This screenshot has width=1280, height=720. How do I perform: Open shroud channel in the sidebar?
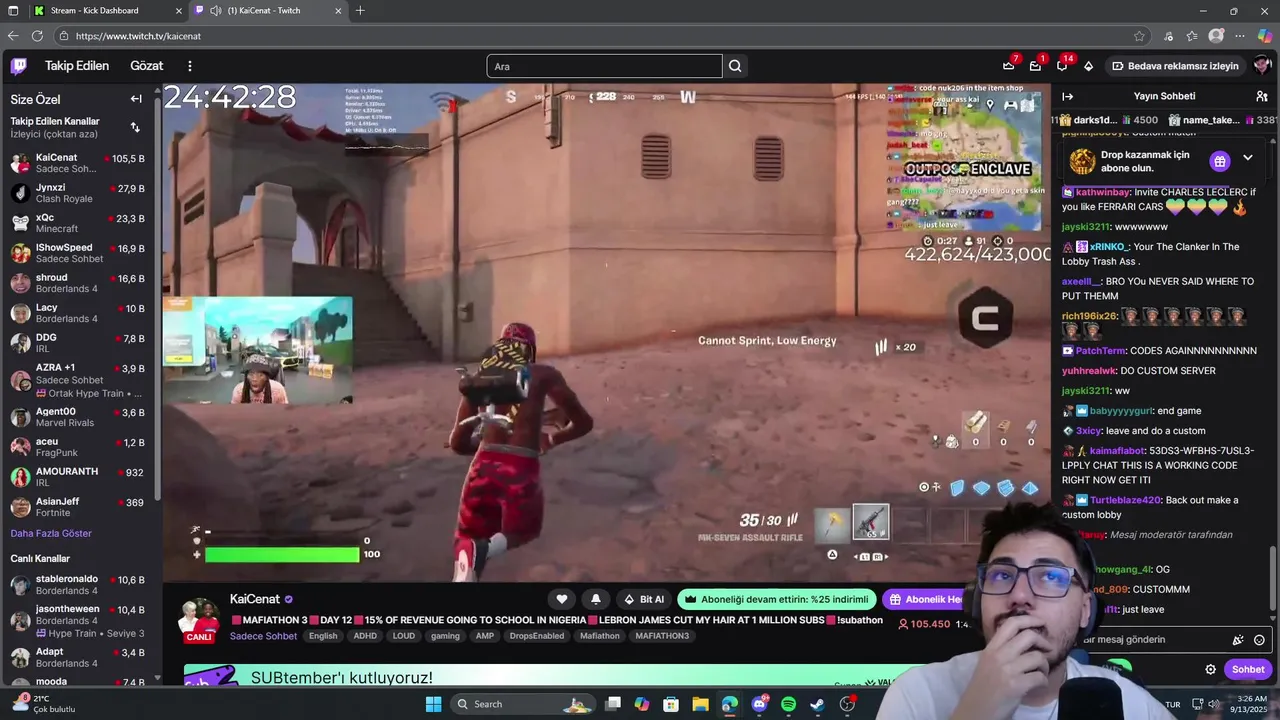(x=80, y=283)
